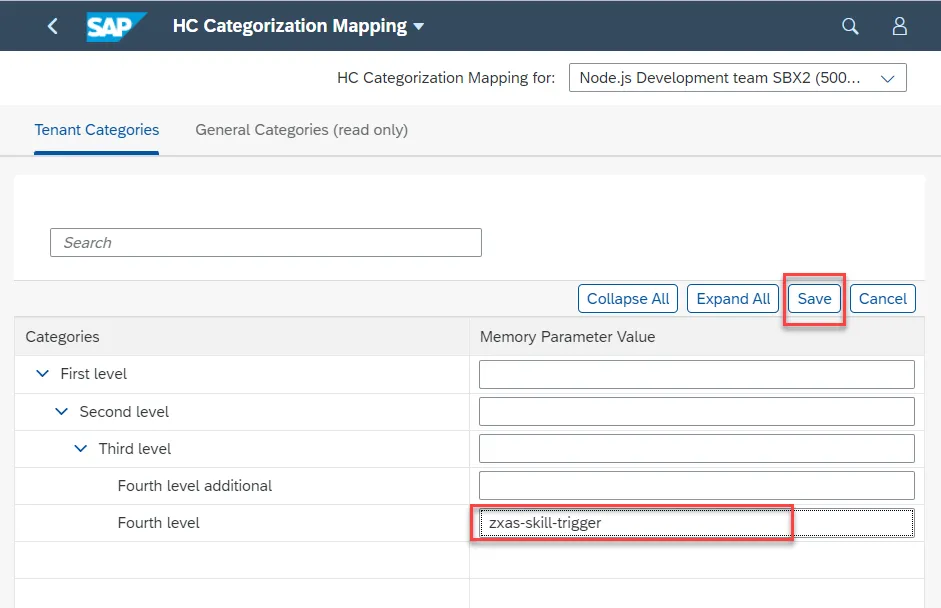941x608 pixels.
Task: Open the user profile icon
Action: [x=899, y=26]
